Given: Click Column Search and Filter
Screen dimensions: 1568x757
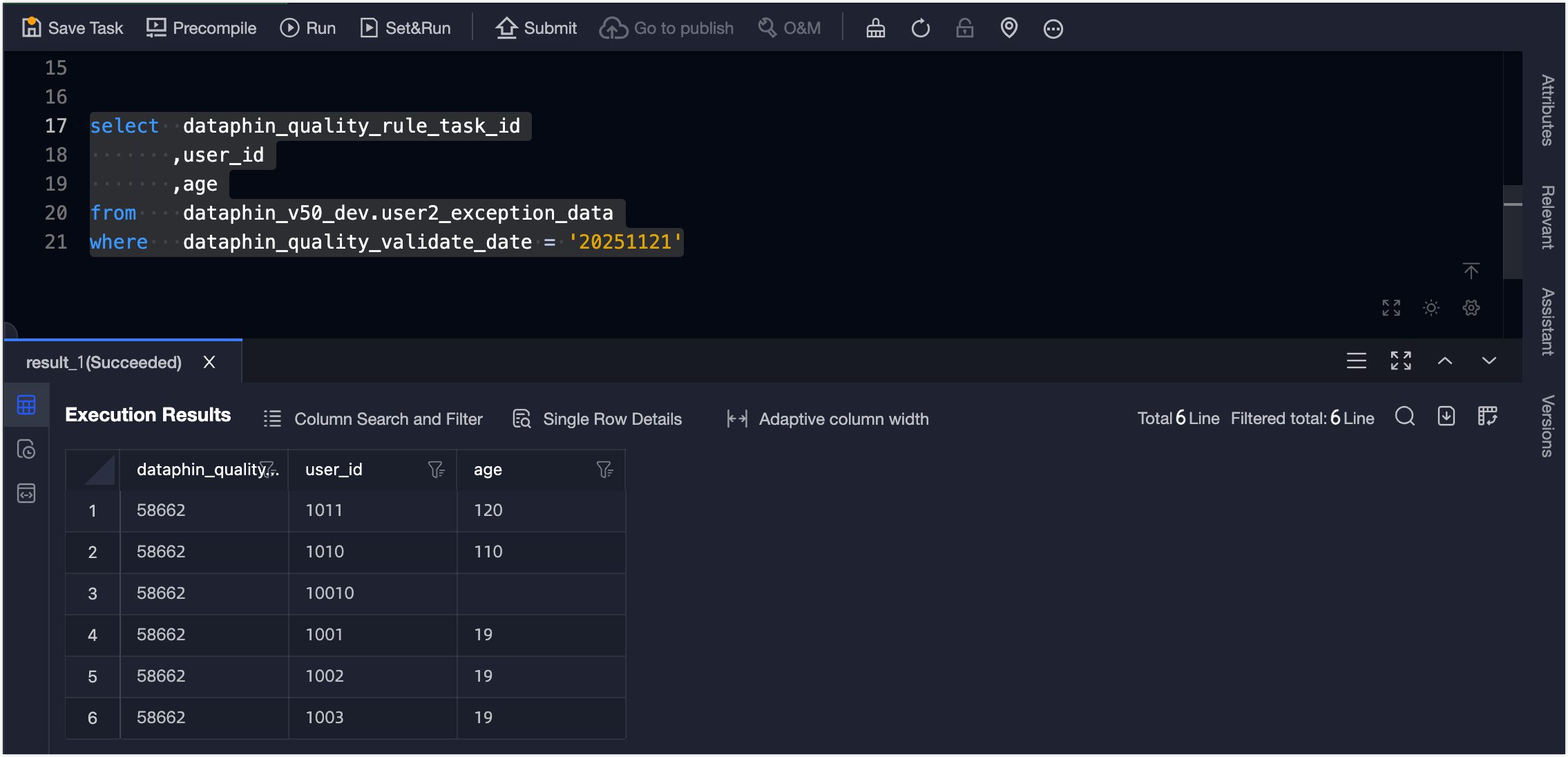Looking at the screenshot, I should 373,419.
